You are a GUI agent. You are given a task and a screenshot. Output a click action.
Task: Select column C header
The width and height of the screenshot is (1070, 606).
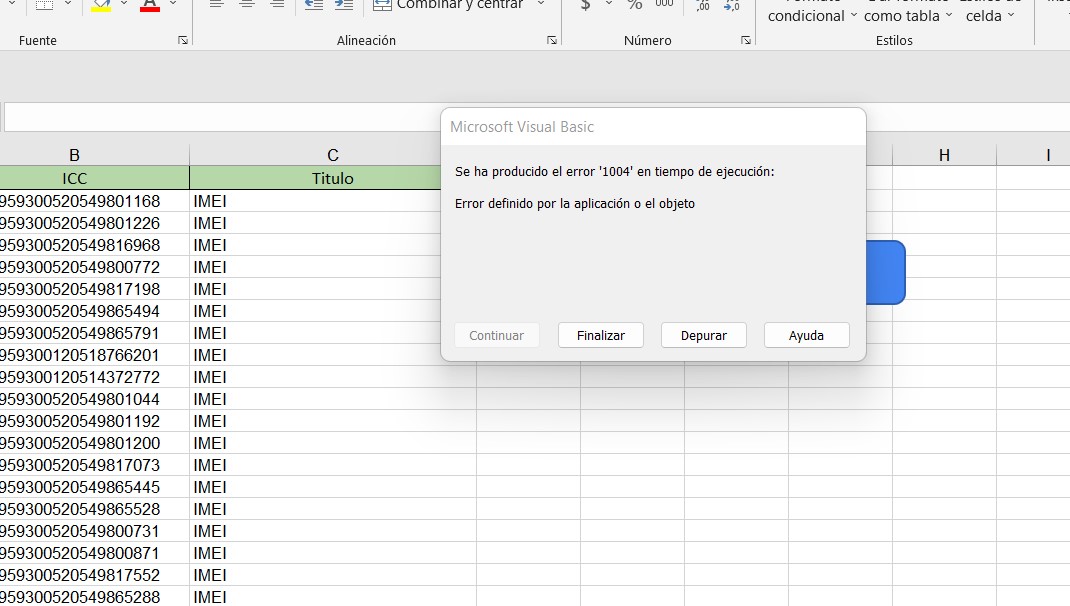click(332, 155)
